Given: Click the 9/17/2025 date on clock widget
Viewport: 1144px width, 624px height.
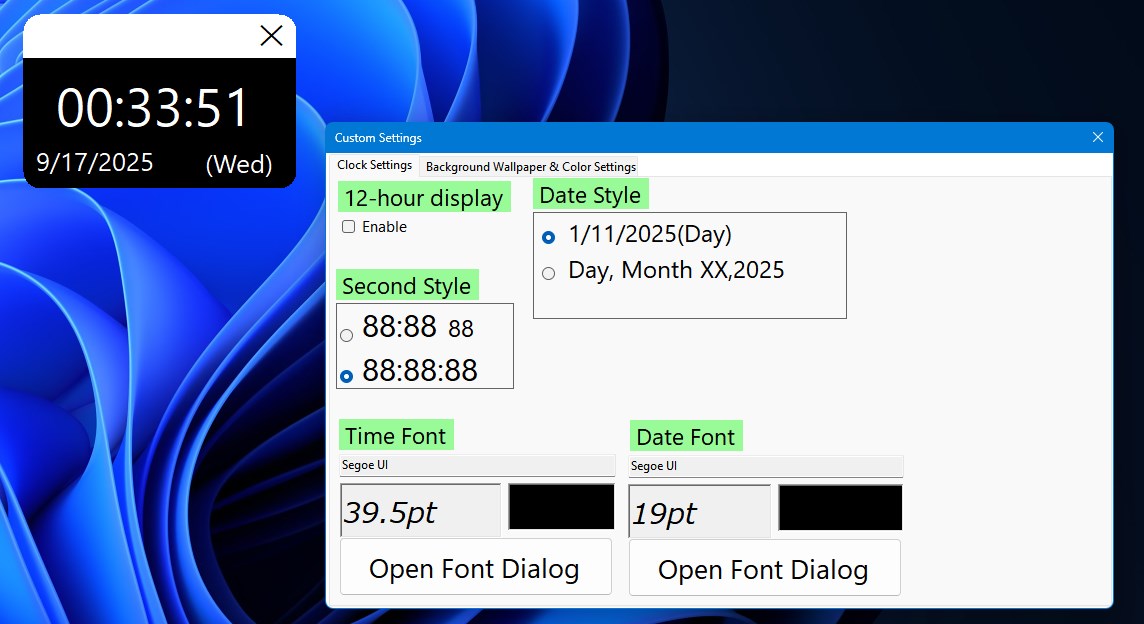Looking at the screenshot, I should (x=95, y=162).
